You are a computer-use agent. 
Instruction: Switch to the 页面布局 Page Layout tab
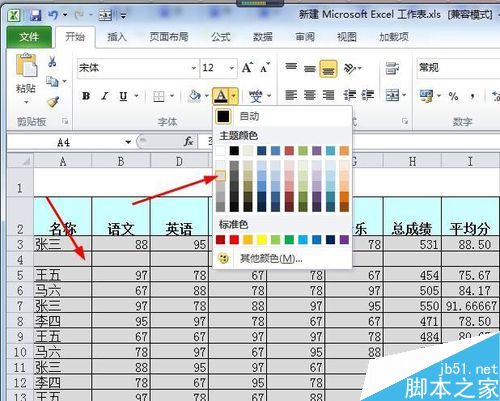[x=169, y=37]
